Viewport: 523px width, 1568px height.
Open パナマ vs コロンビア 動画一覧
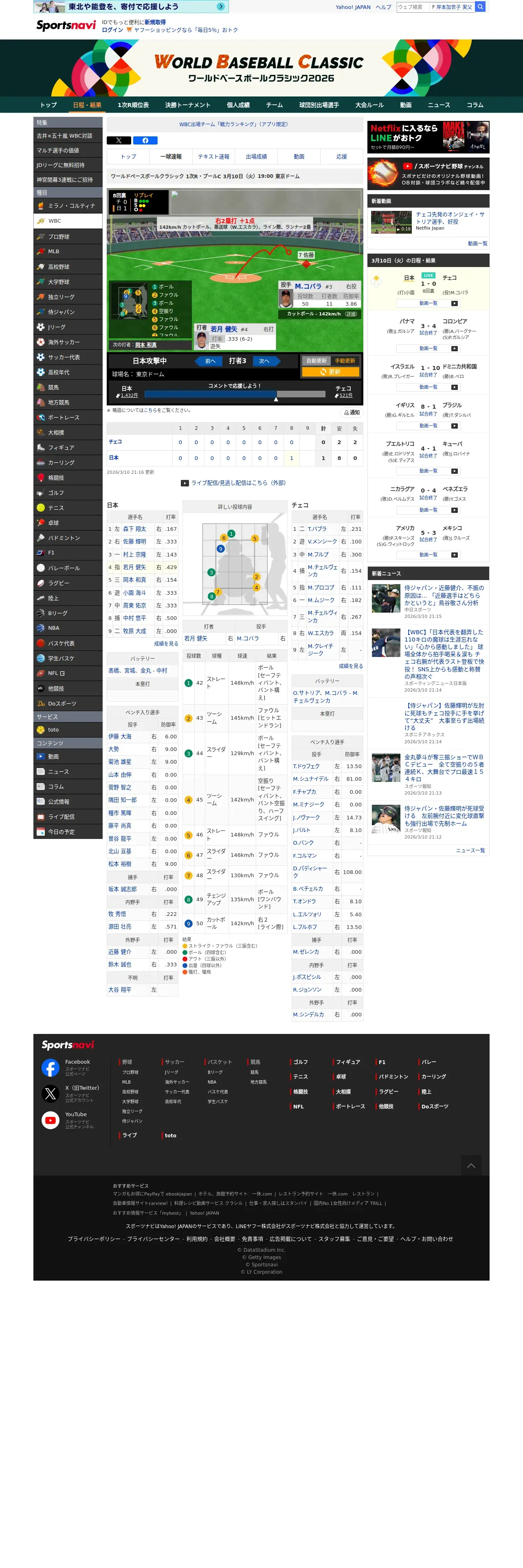click(428, 349)
